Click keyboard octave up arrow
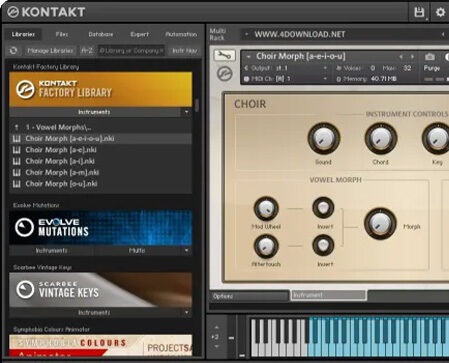The image size is (449, 363). (x=216, y=328)
